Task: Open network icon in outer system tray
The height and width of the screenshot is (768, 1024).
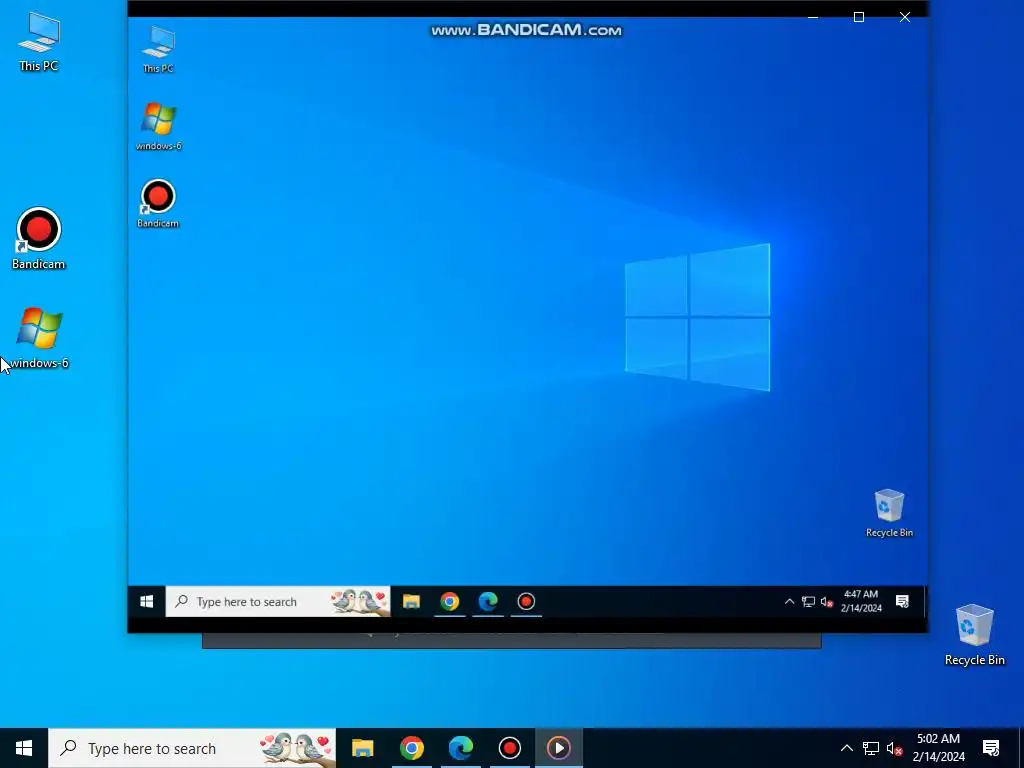Action: 871,748
